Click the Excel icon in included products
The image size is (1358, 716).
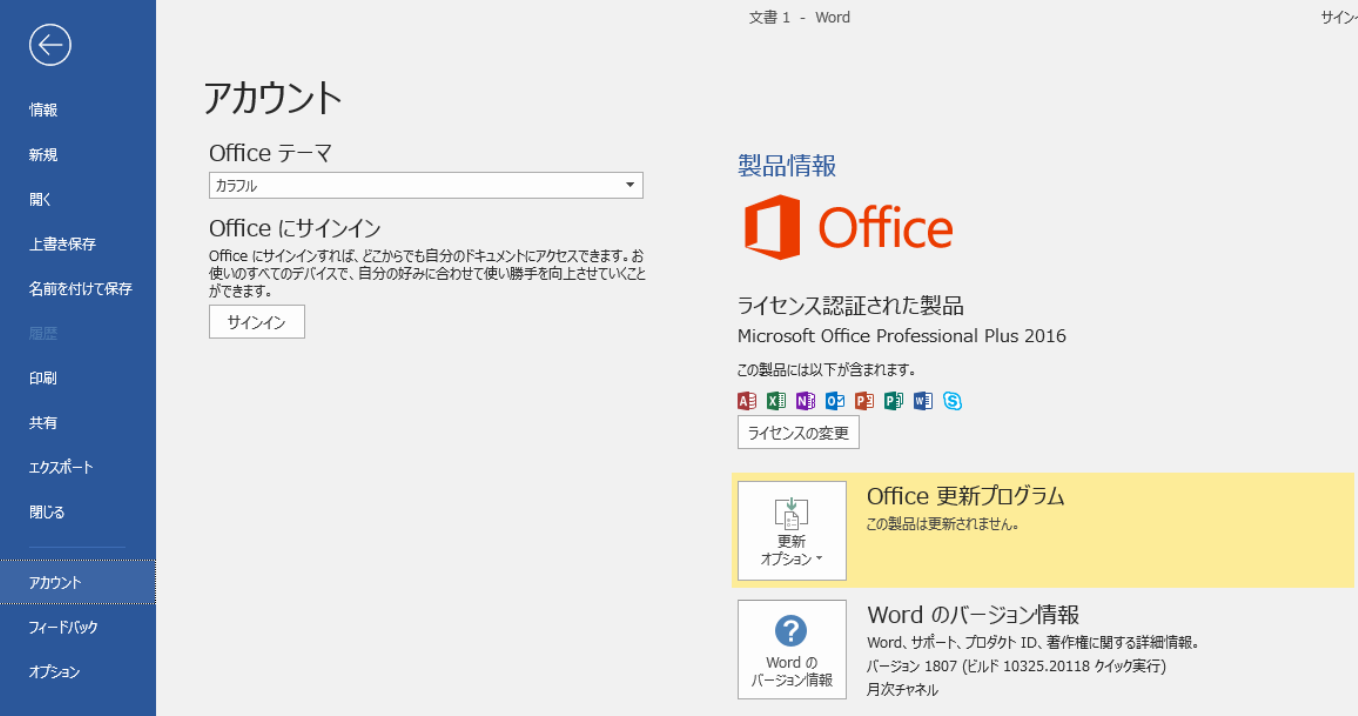coord(776,401)
